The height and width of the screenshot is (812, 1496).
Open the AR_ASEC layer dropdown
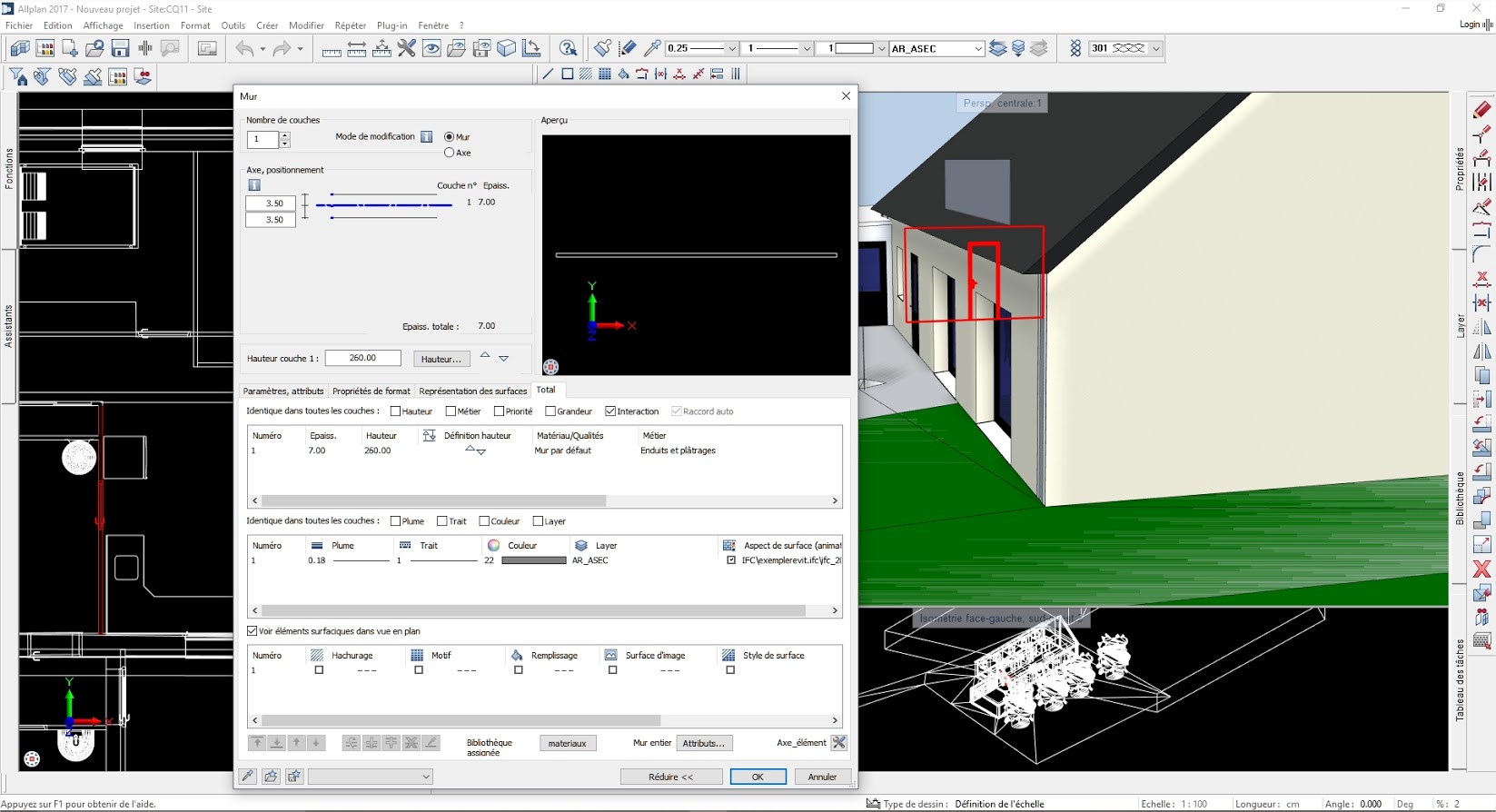pyautogui.click(x=977, y=49)
